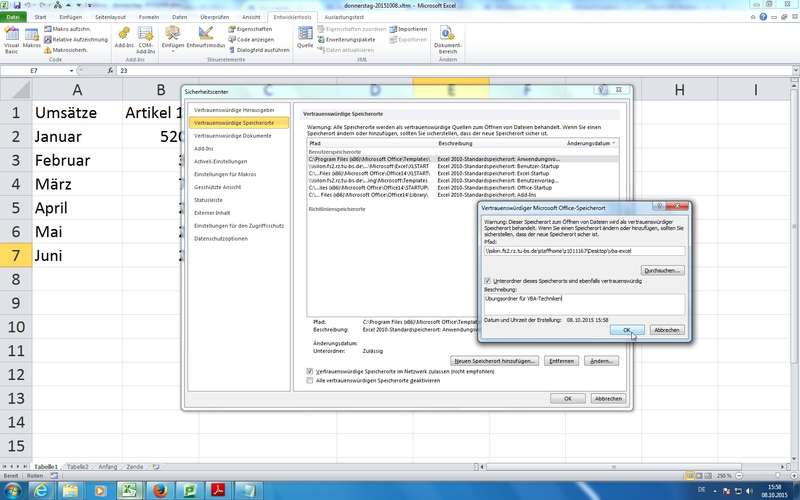Switch to the Tabelle2 sheet tab
The width and height of the screenshot is (800, 500).
point(78,467)
